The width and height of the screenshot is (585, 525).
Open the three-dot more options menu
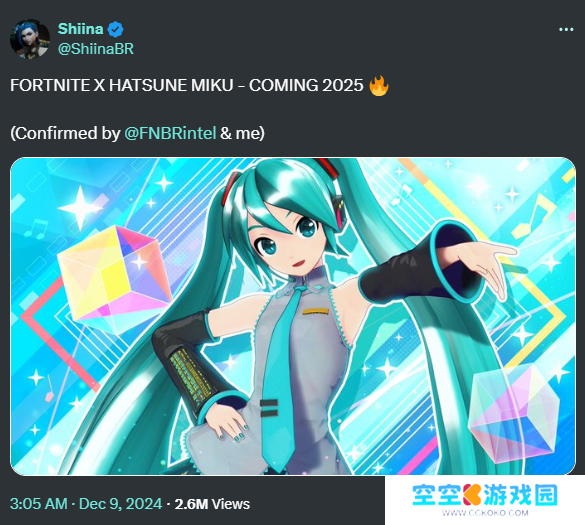click(566, 29)
